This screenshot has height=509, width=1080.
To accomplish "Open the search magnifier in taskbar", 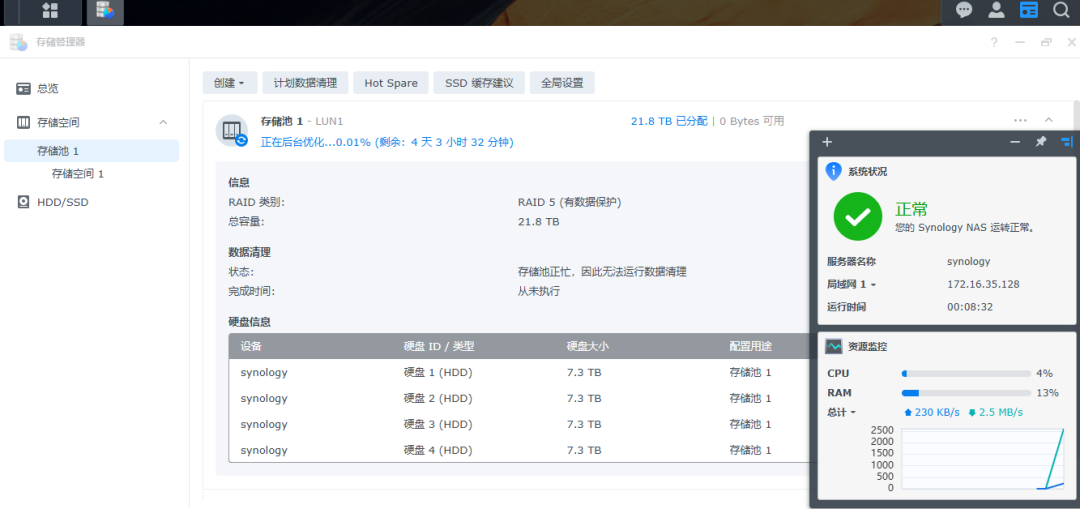I will pyautogui.click(x=1061, y=11).
